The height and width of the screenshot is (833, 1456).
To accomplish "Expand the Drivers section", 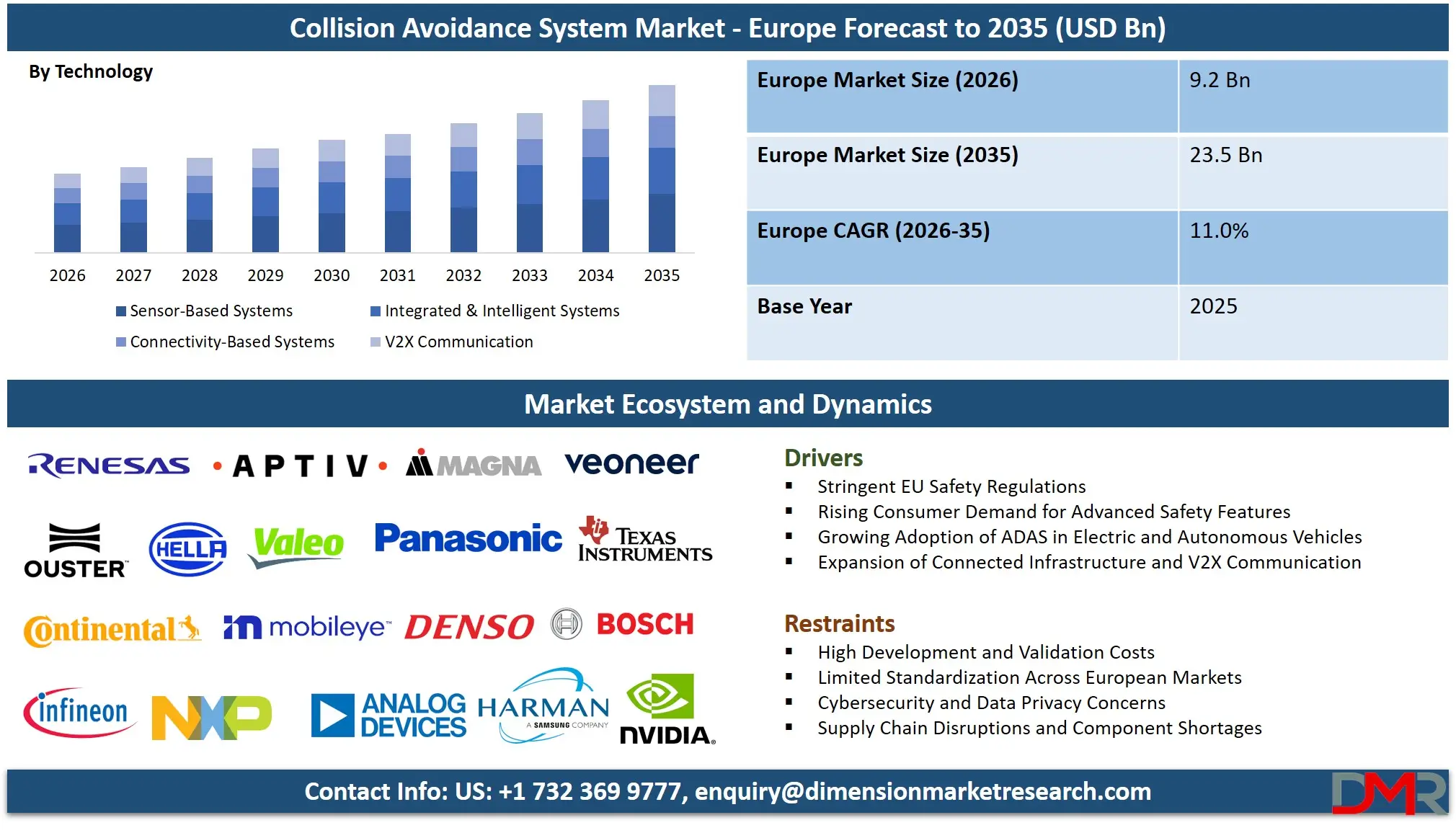I will tap(822, 458).
